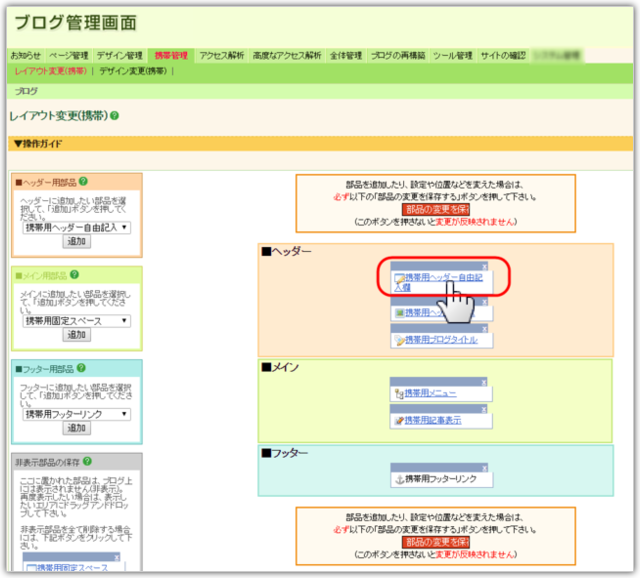Expand the 操作ガイド section
Viewport: 640px width, 578px height.
tap(38, 144)
